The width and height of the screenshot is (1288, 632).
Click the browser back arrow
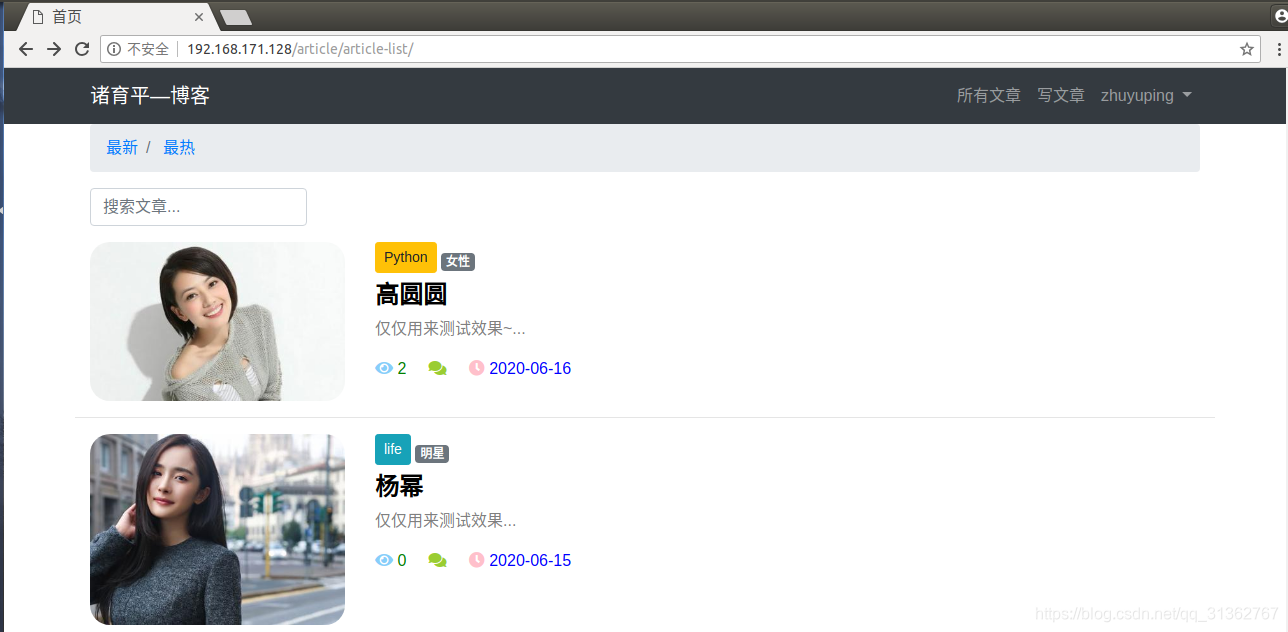coord(26,49)
